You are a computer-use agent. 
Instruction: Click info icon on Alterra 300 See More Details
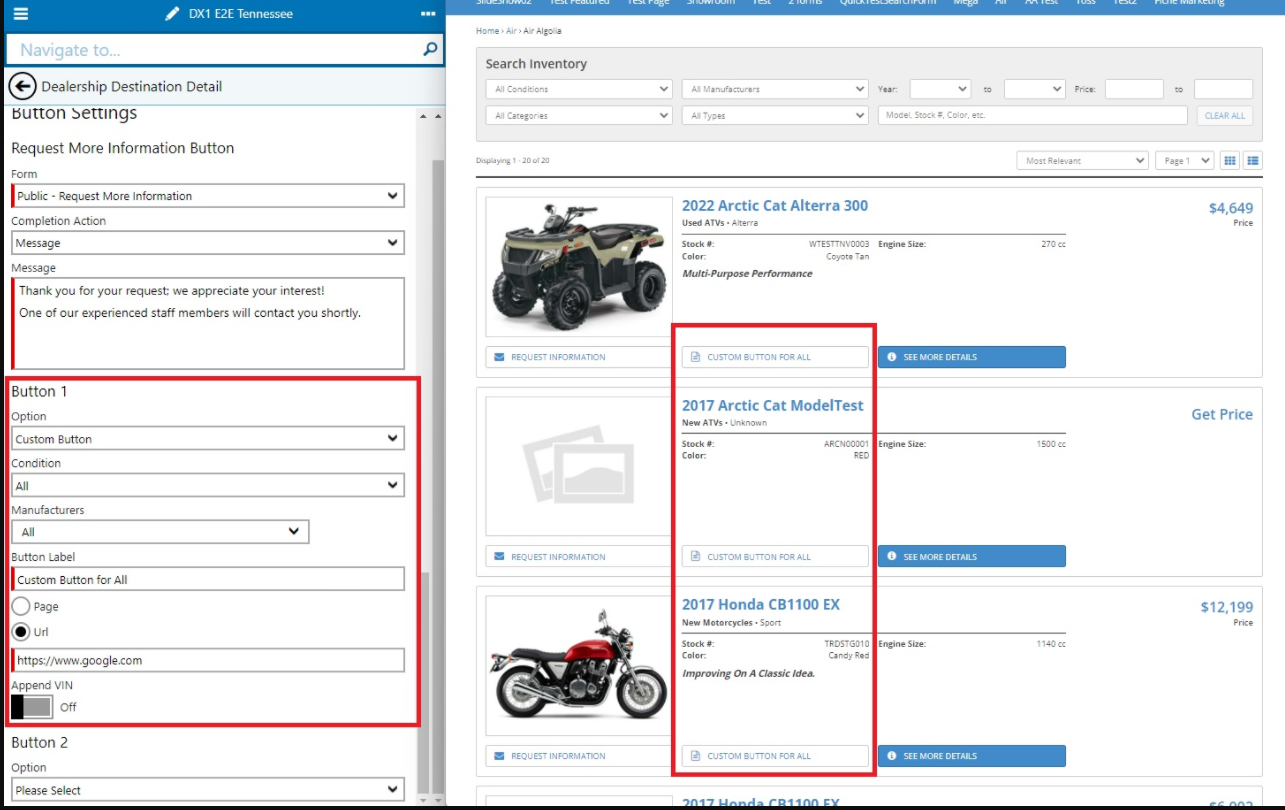click(x=892, y=357)
